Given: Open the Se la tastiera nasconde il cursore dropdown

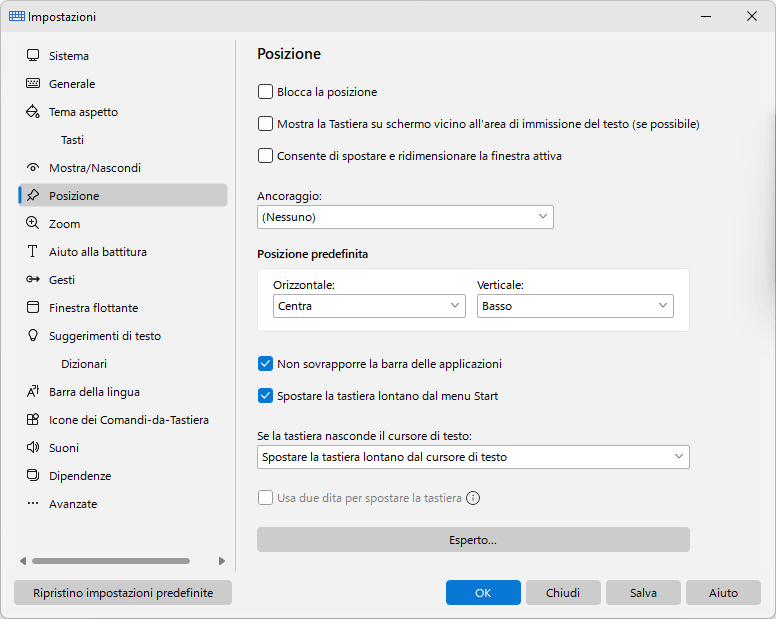Looking at the screenshot, I should 473,457.
